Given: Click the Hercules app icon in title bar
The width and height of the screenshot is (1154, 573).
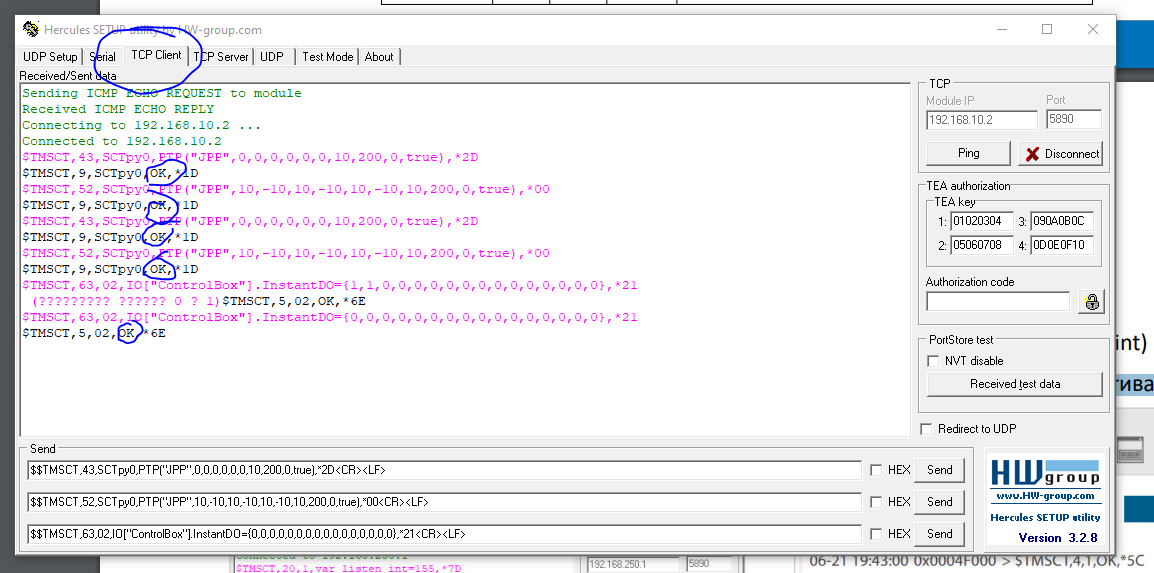Looking at the screenshot, I should coord(31,29).
